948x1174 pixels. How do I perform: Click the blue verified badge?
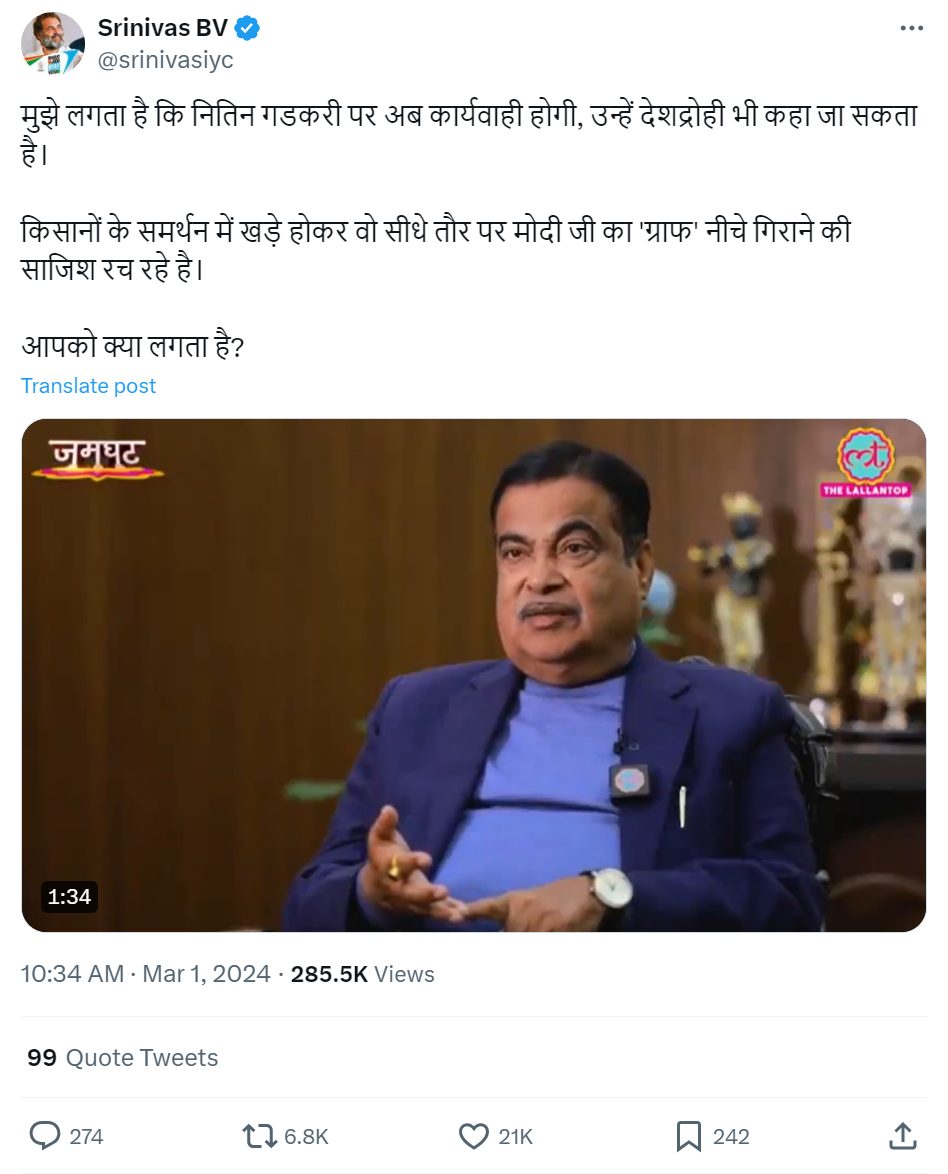tap(247, 28)
